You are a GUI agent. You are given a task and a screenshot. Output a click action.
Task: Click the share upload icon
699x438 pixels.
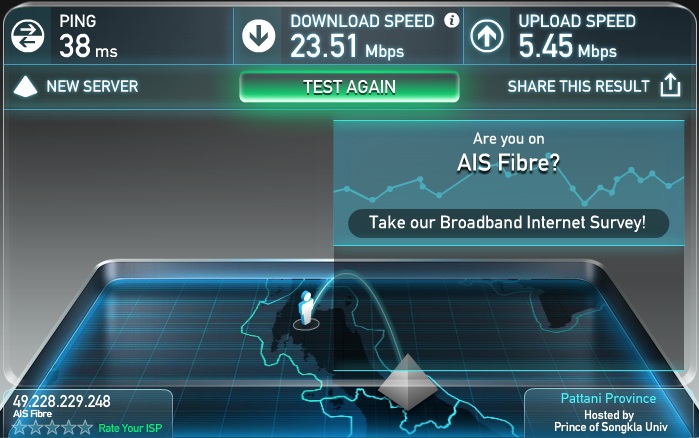pos(670,85)
